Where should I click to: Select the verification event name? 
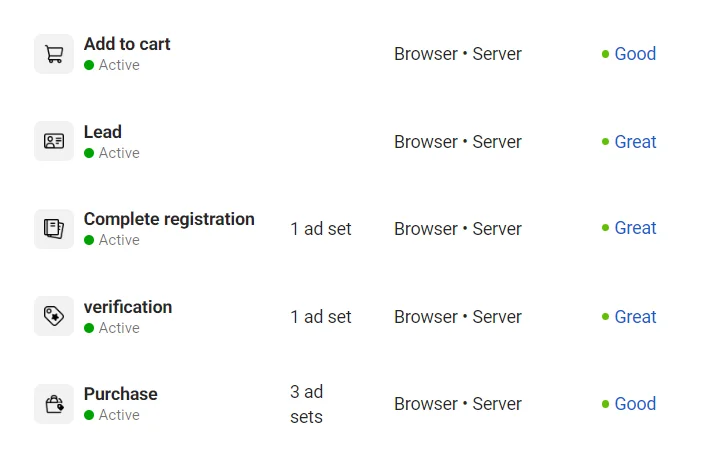click(128, 307)
